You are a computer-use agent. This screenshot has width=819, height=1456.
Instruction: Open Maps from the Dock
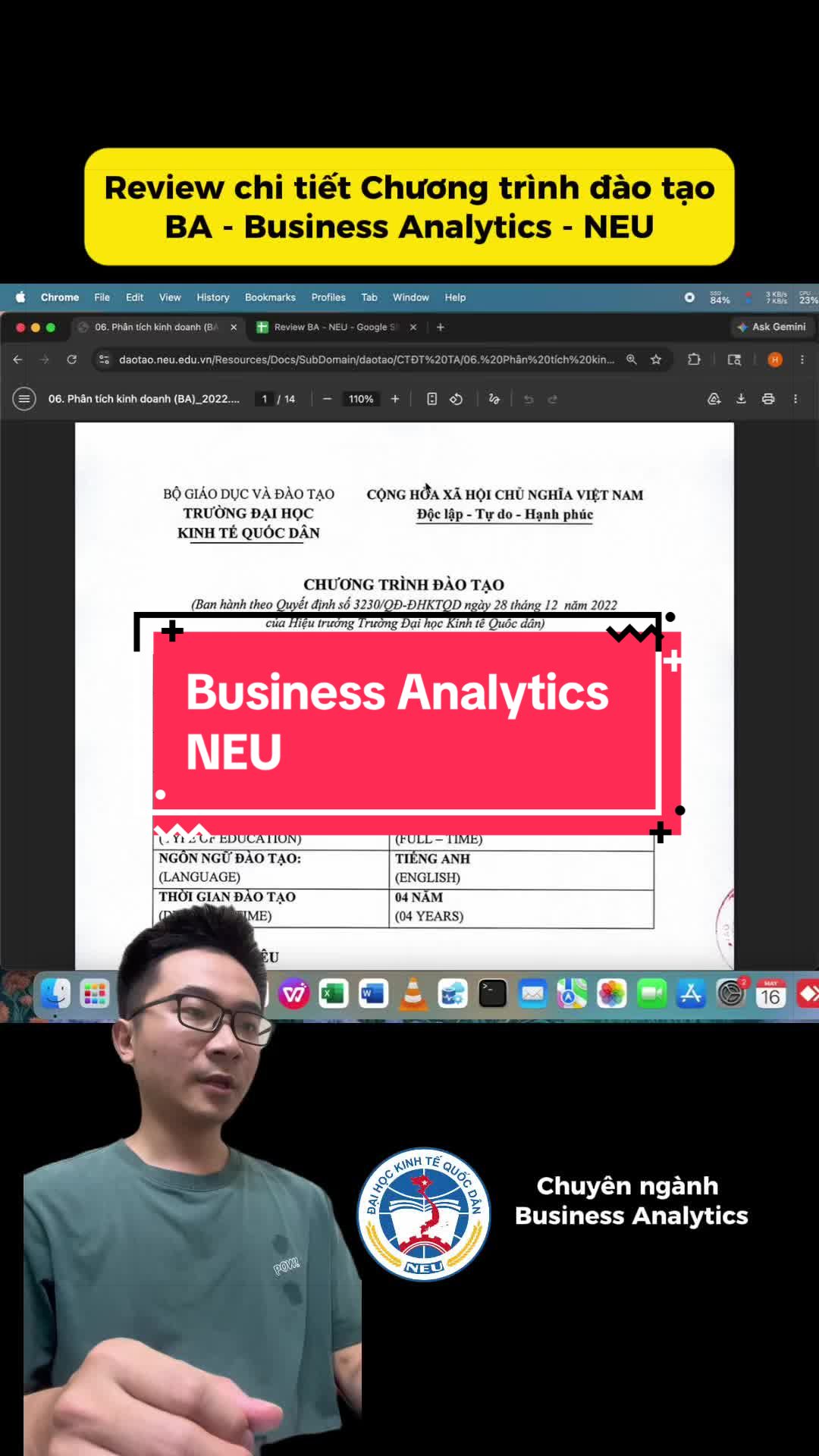(x=572, y=993)
